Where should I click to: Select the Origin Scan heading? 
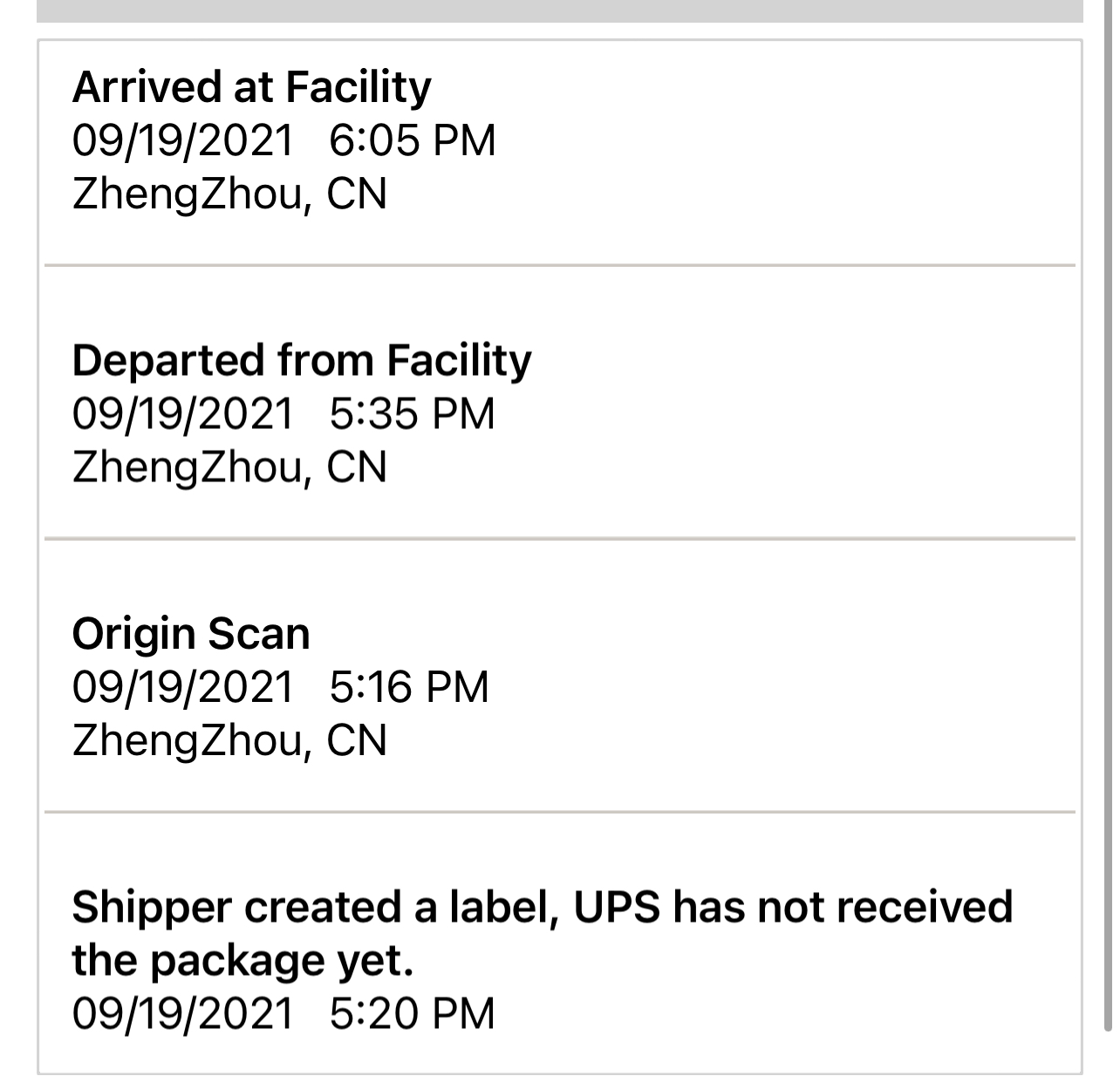pos(191,634)
